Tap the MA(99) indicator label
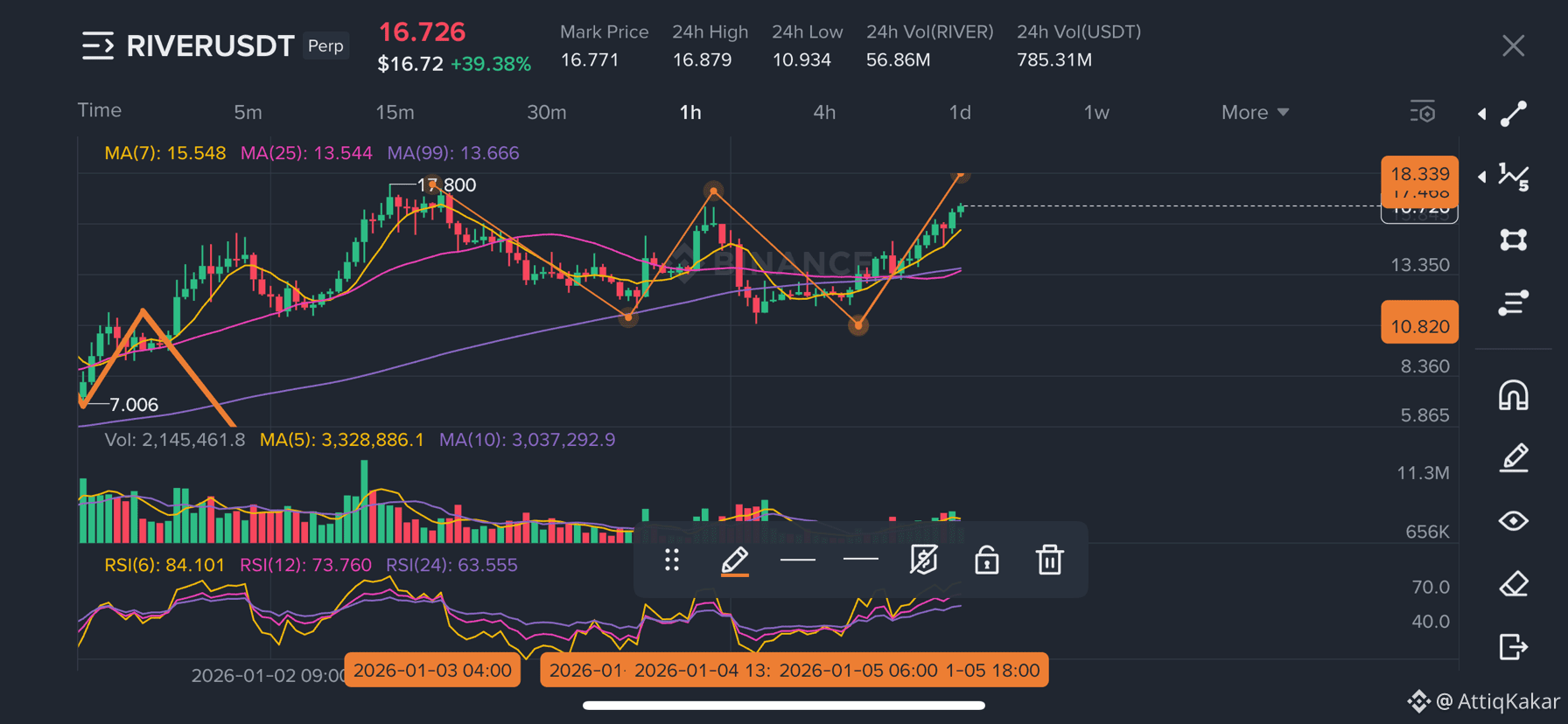 point(453,153)
